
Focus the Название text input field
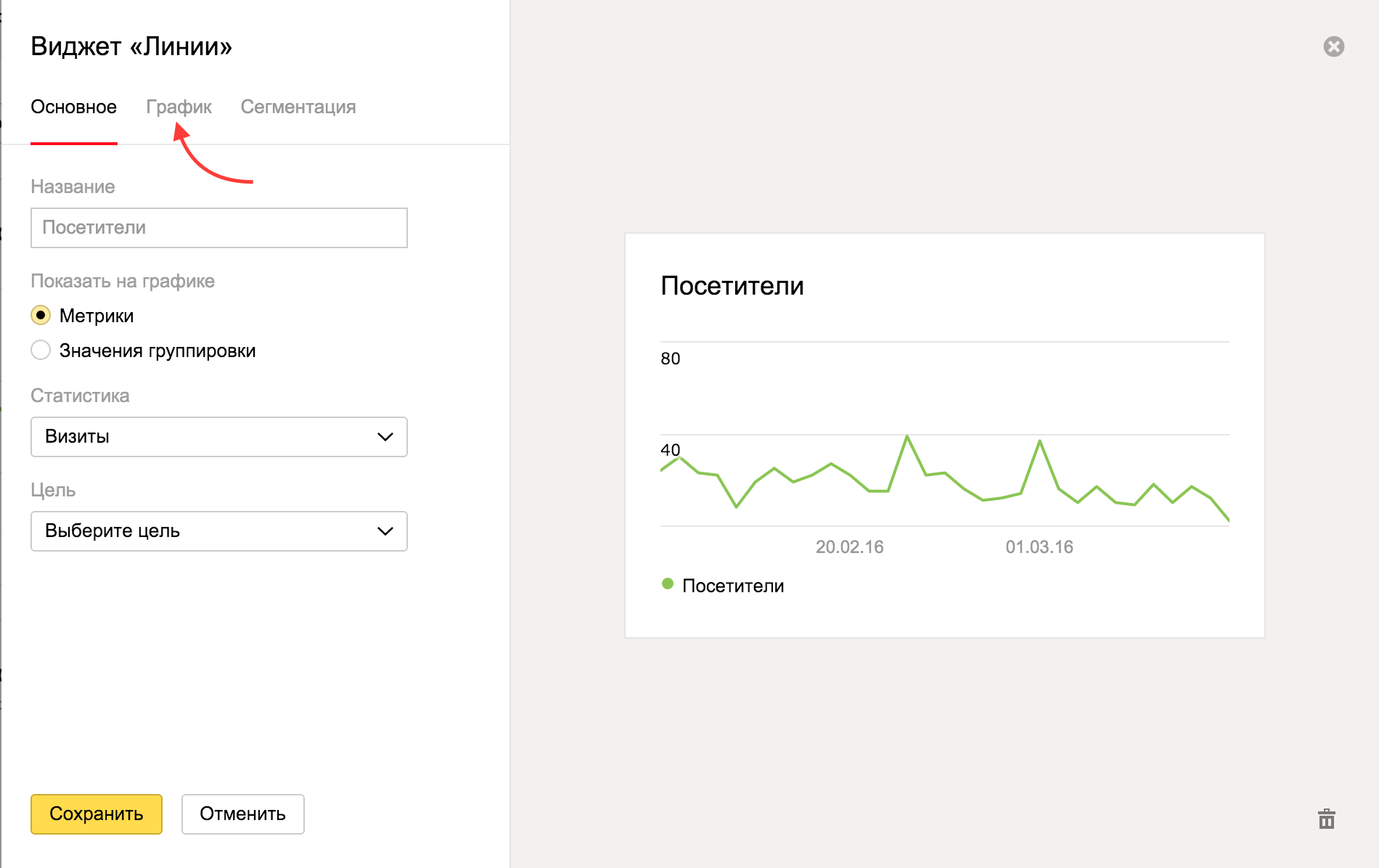[x=218, y=228]
